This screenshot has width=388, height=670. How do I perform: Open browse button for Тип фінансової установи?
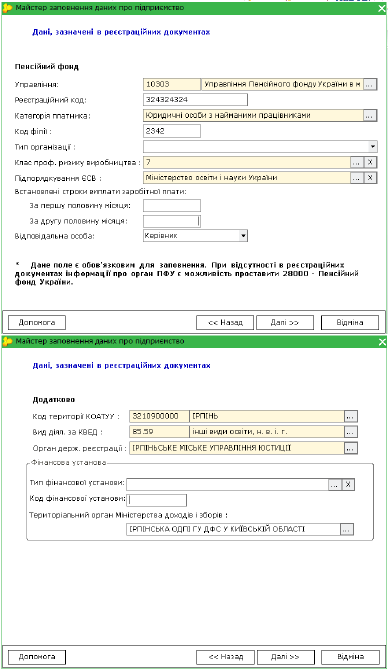335,485
